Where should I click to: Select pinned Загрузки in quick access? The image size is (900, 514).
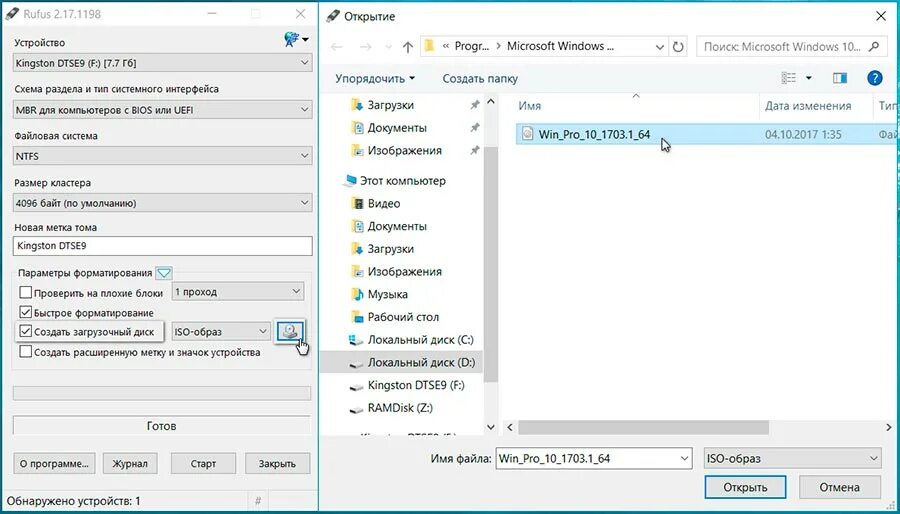coord(390,105)
